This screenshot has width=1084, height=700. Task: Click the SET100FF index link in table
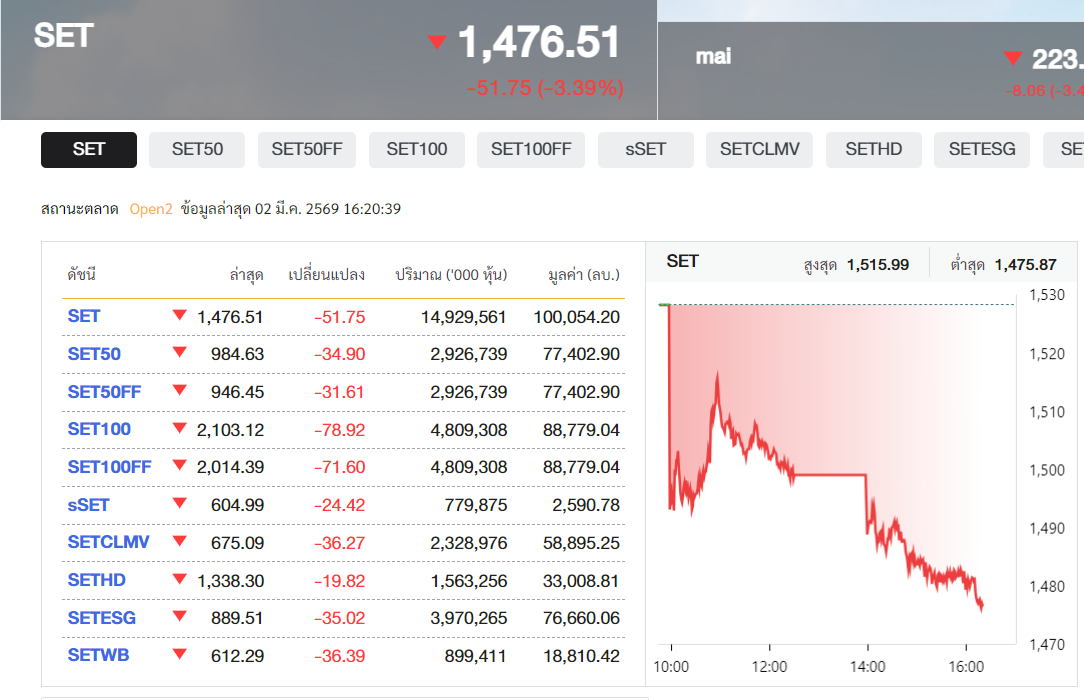coord(109,467)
